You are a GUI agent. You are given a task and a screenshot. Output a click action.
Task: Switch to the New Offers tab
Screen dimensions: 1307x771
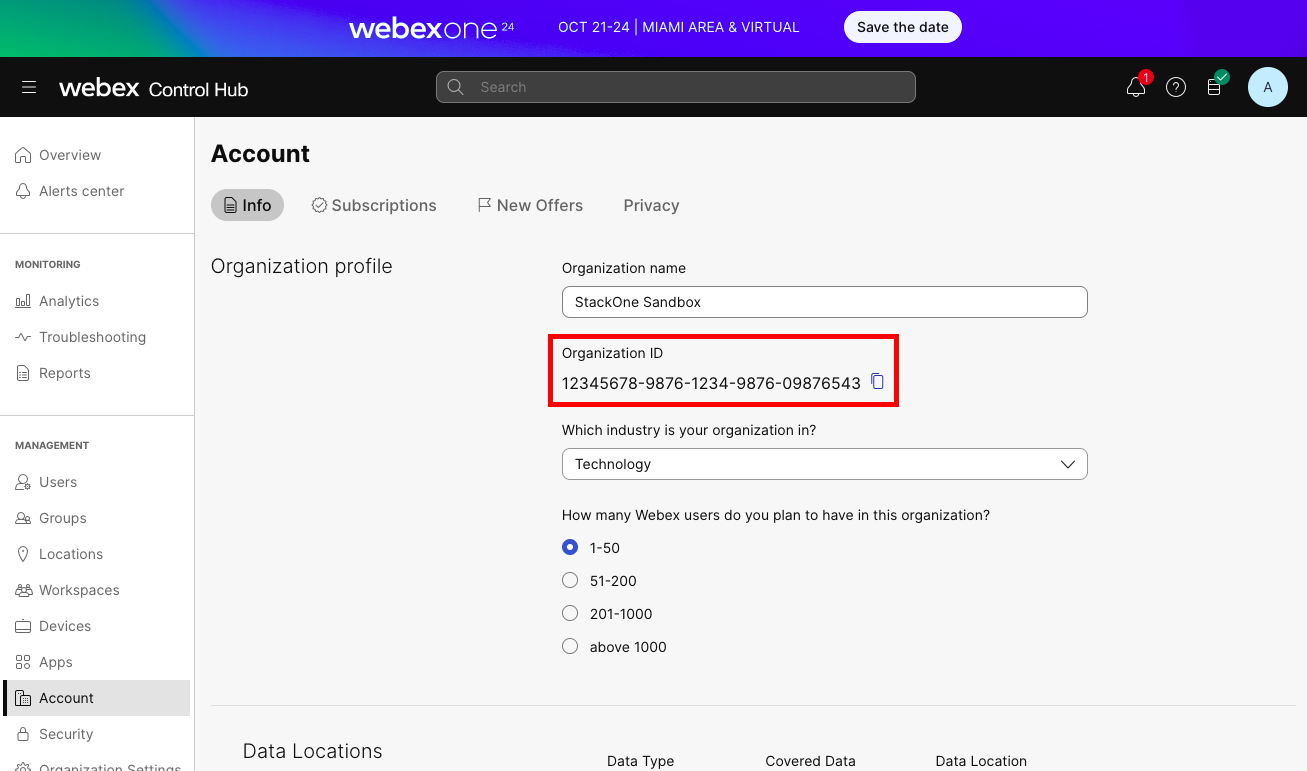(530, 205)
